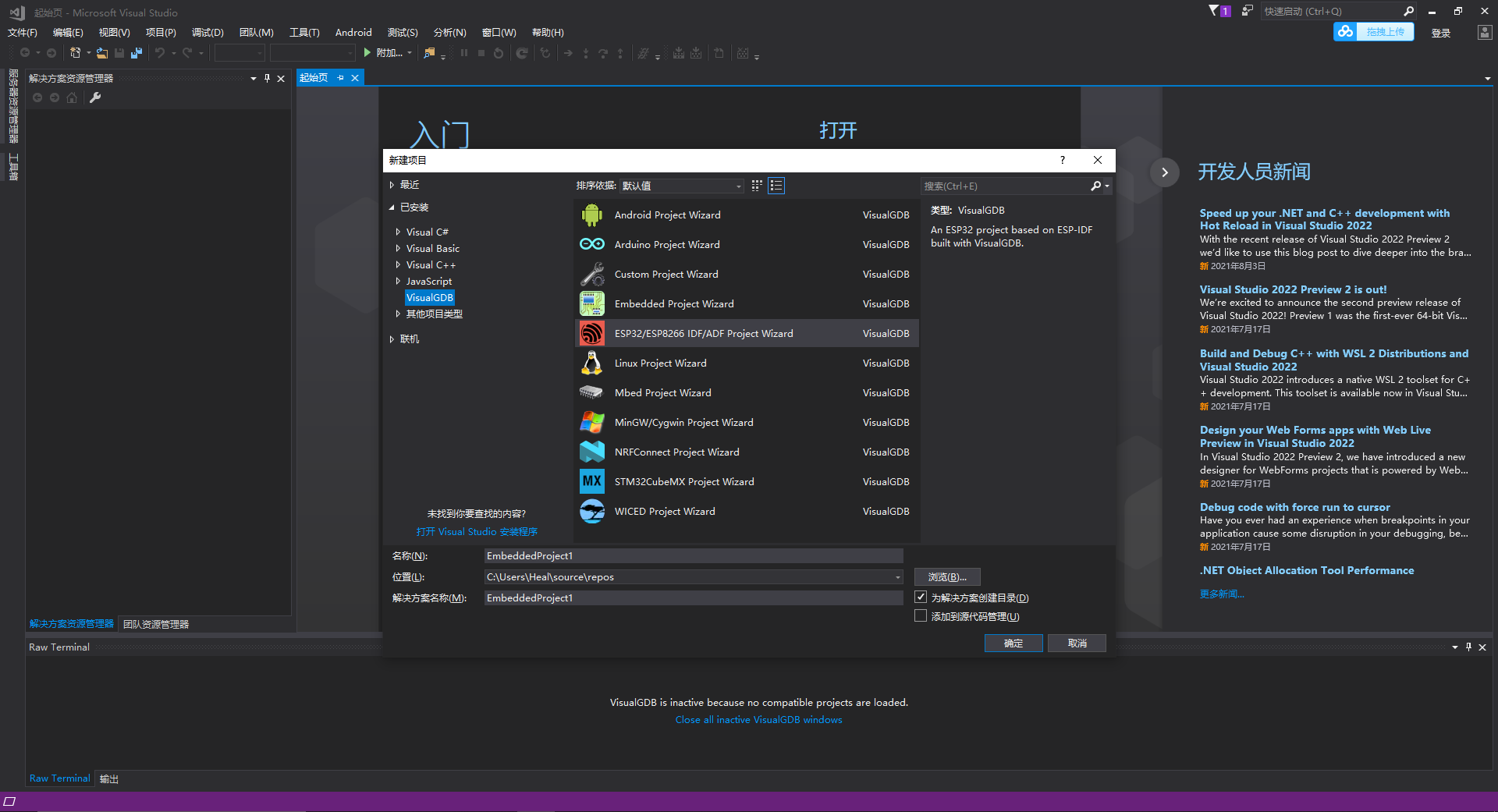
Task: Open the 附加 attach dropdown arrow
Action: (410, 53)
